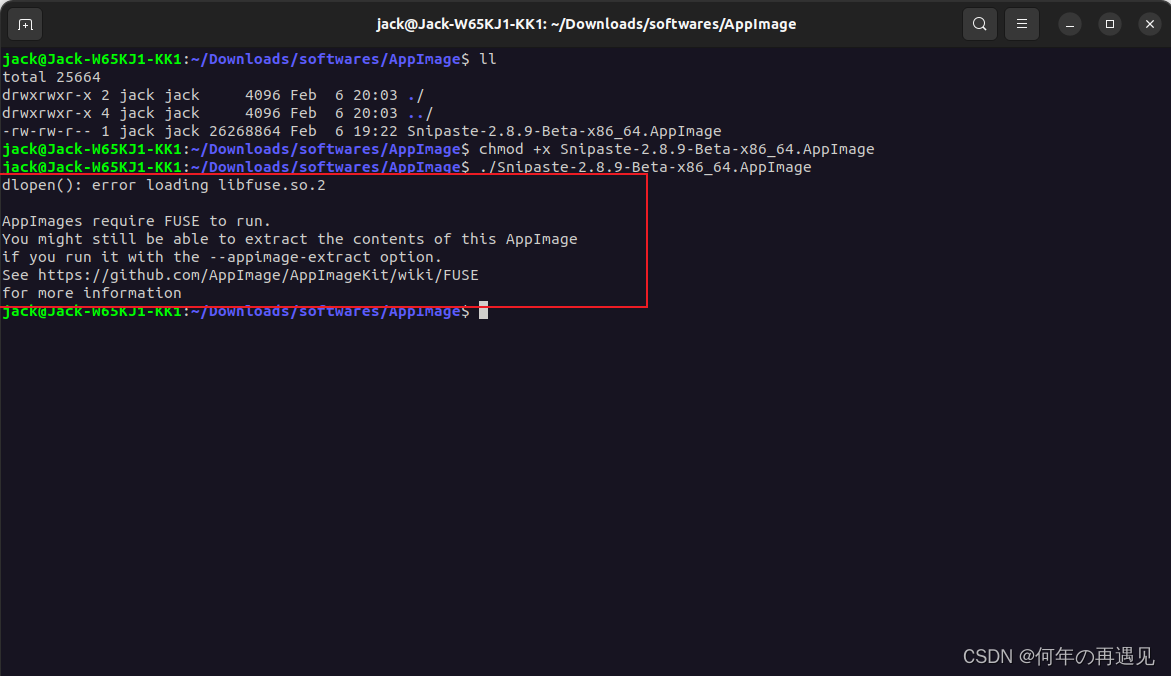Minimize the terminal window
Image resolution: width=1171 pixels, height=676 pixels.
click(x=1069, y=24)
